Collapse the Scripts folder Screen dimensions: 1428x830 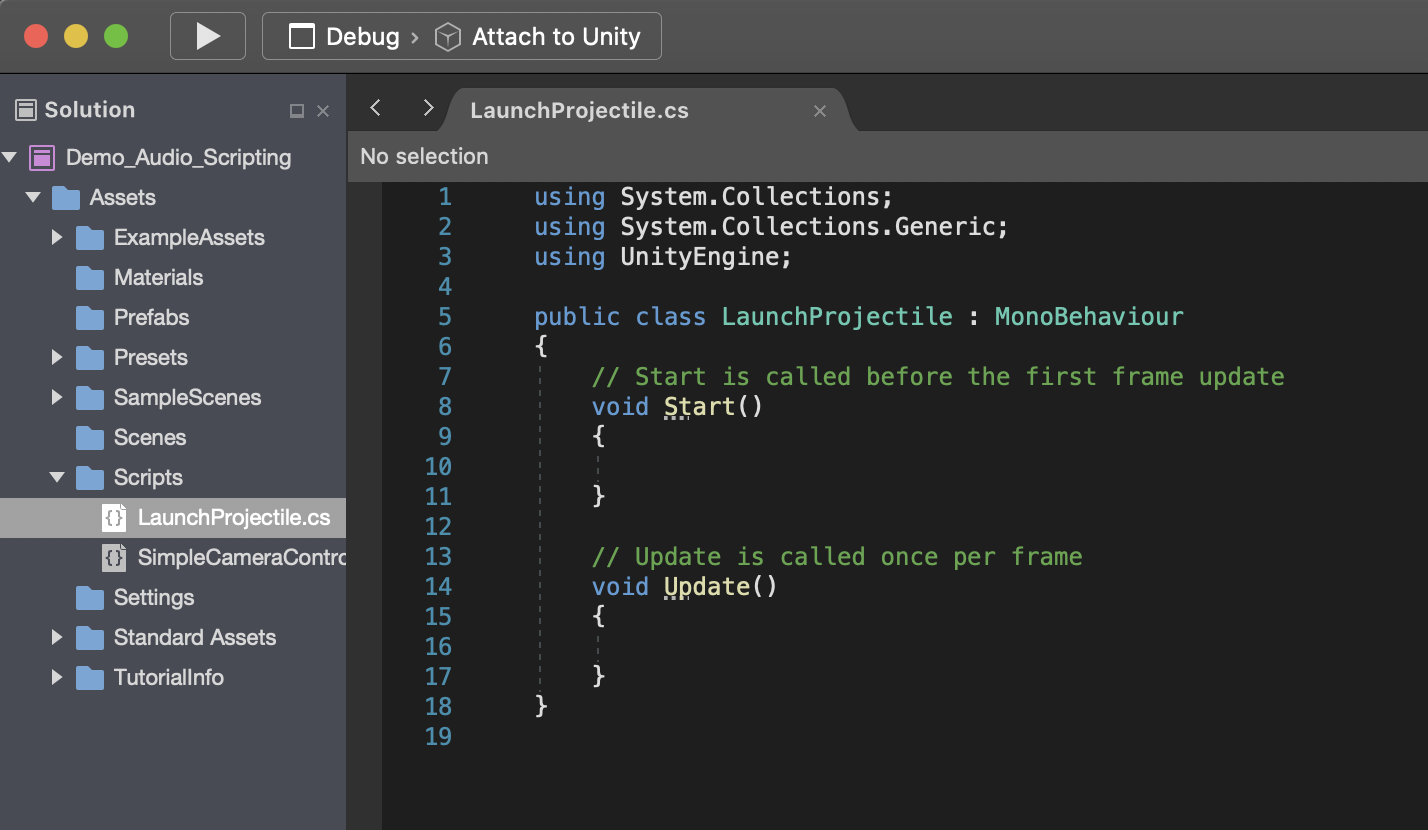[58, 477]
